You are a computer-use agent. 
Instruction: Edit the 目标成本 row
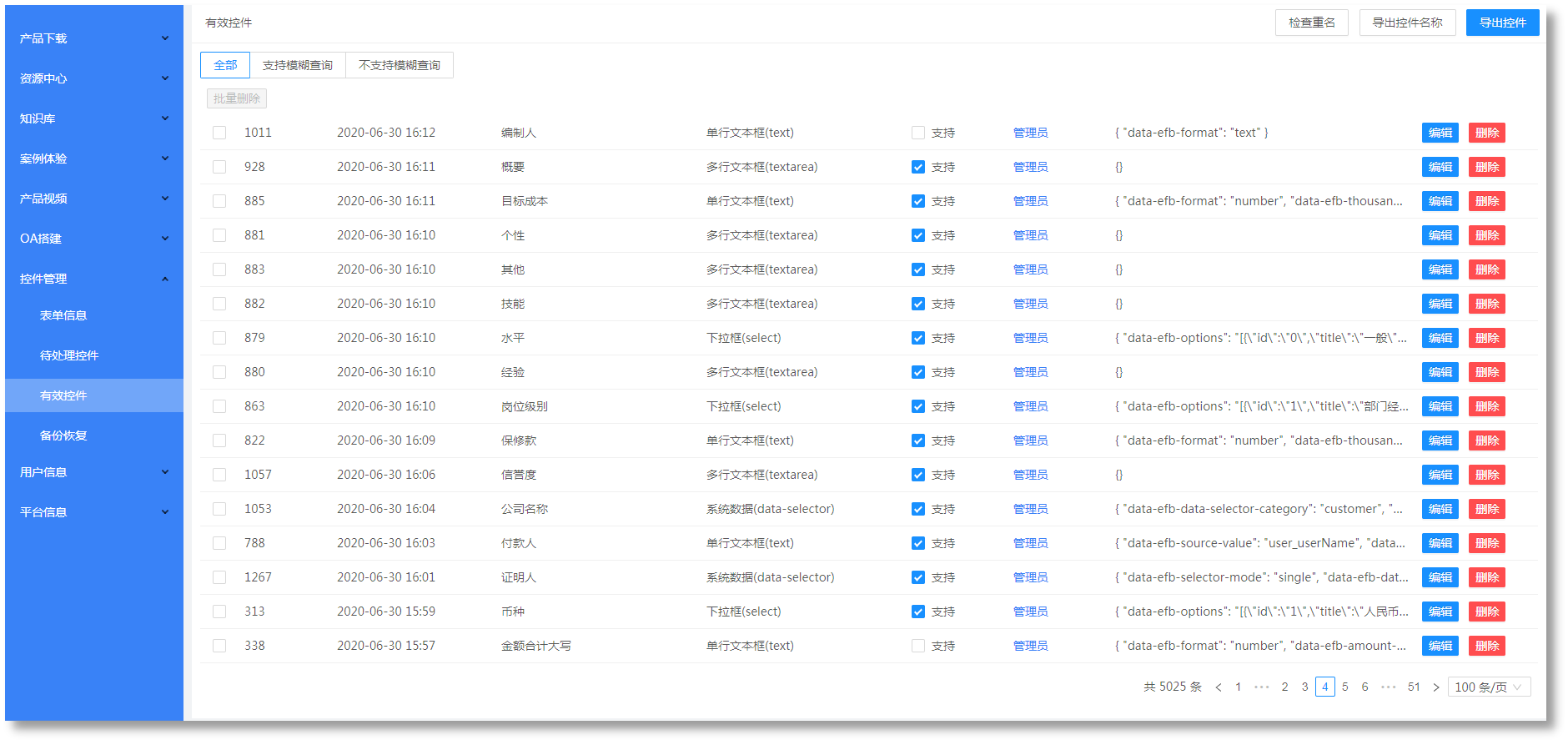tap(1440, 201)
